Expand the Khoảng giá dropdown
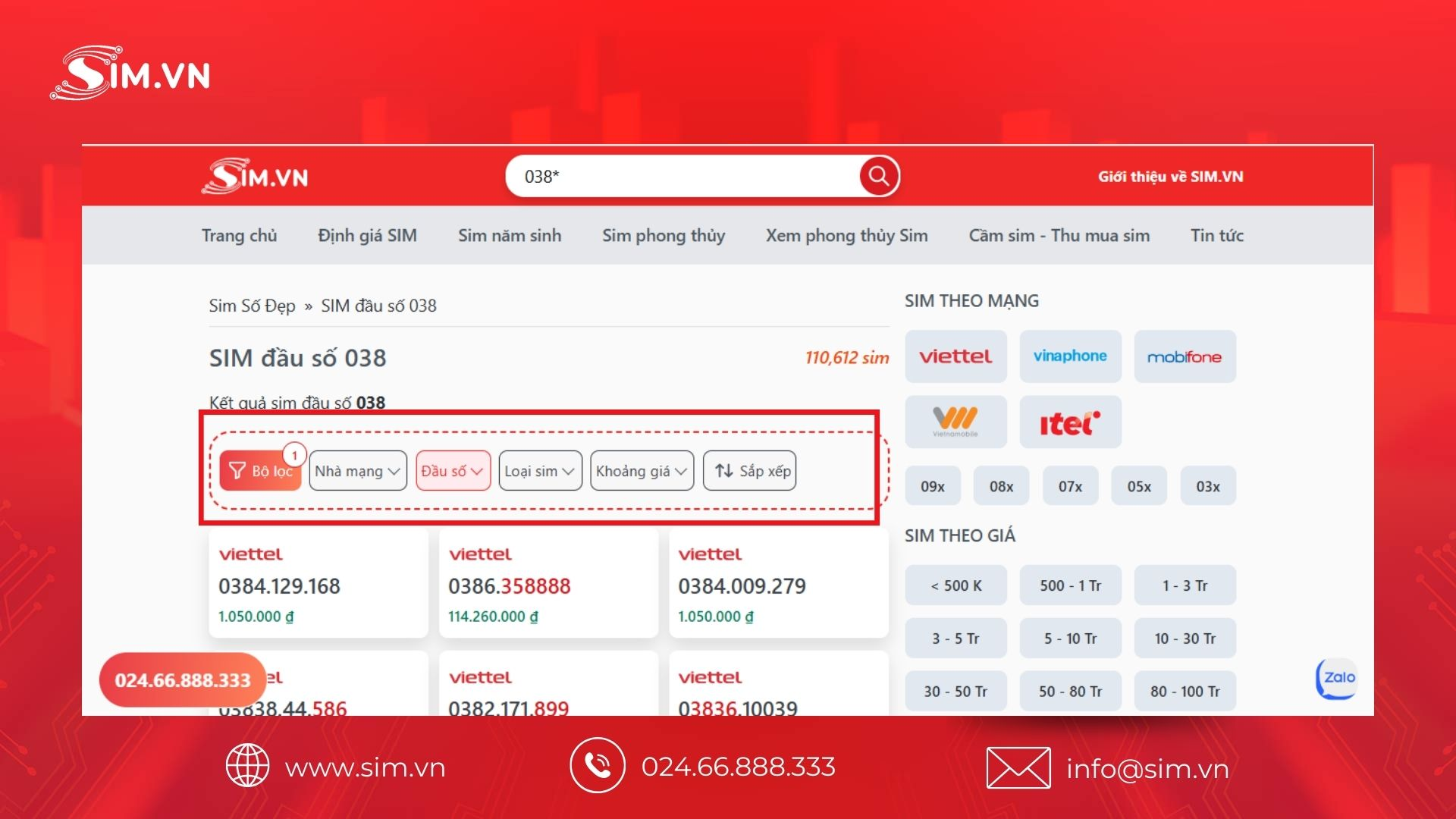 click(642, 471)
